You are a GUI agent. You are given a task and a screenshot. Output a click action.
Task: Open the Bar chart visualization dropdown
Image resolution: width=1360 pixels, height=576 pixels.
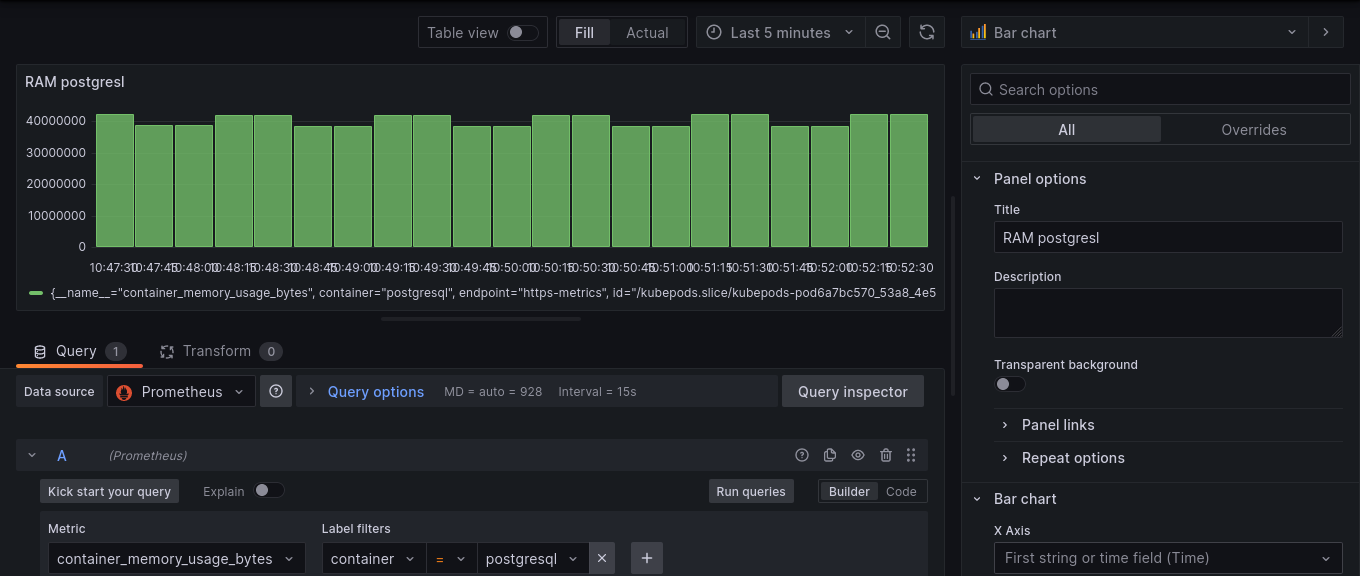click(1134, 32)
